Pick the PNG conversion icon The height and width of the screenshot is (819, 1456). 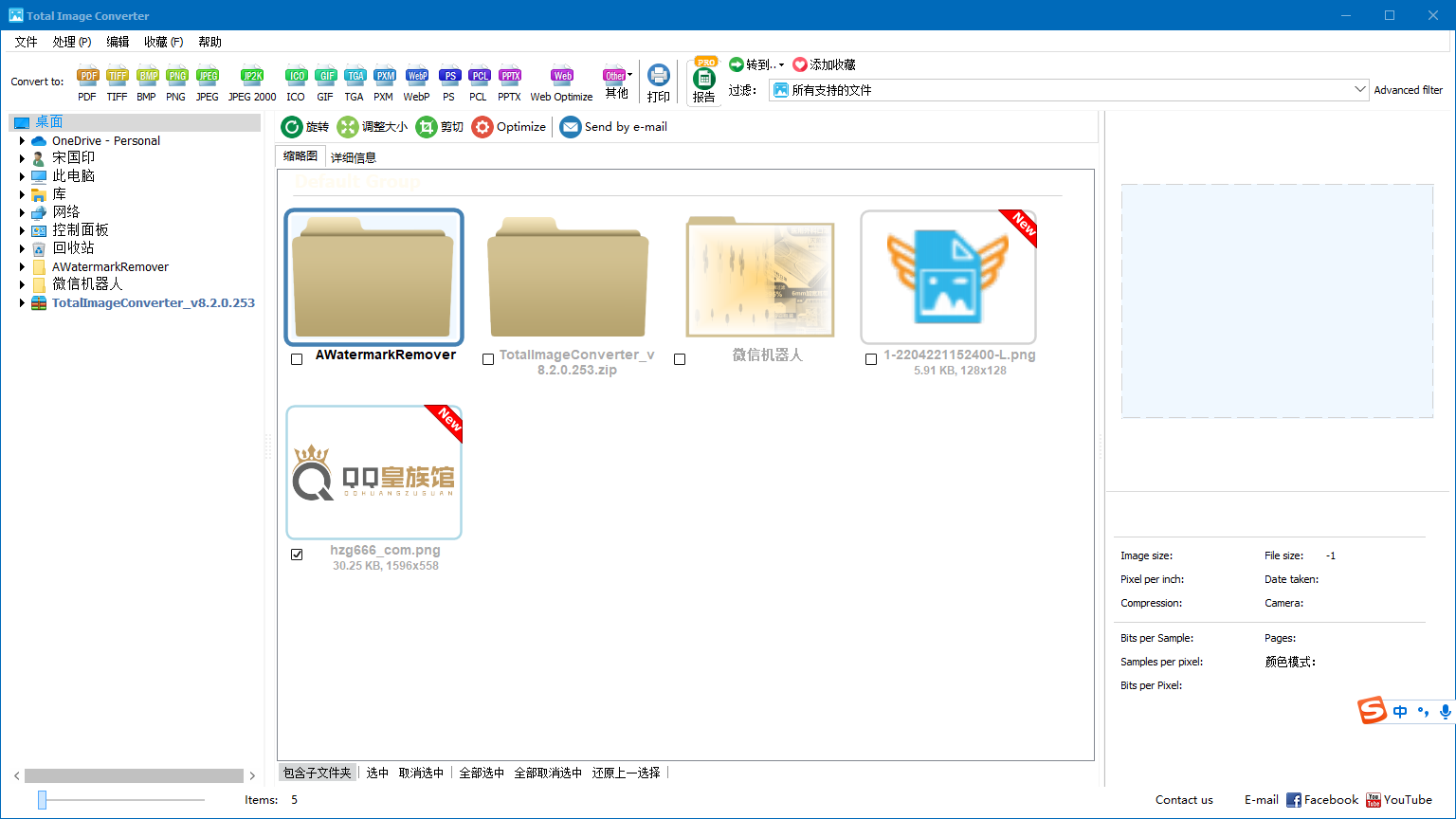pyautogui.click(x=176, y=82)
